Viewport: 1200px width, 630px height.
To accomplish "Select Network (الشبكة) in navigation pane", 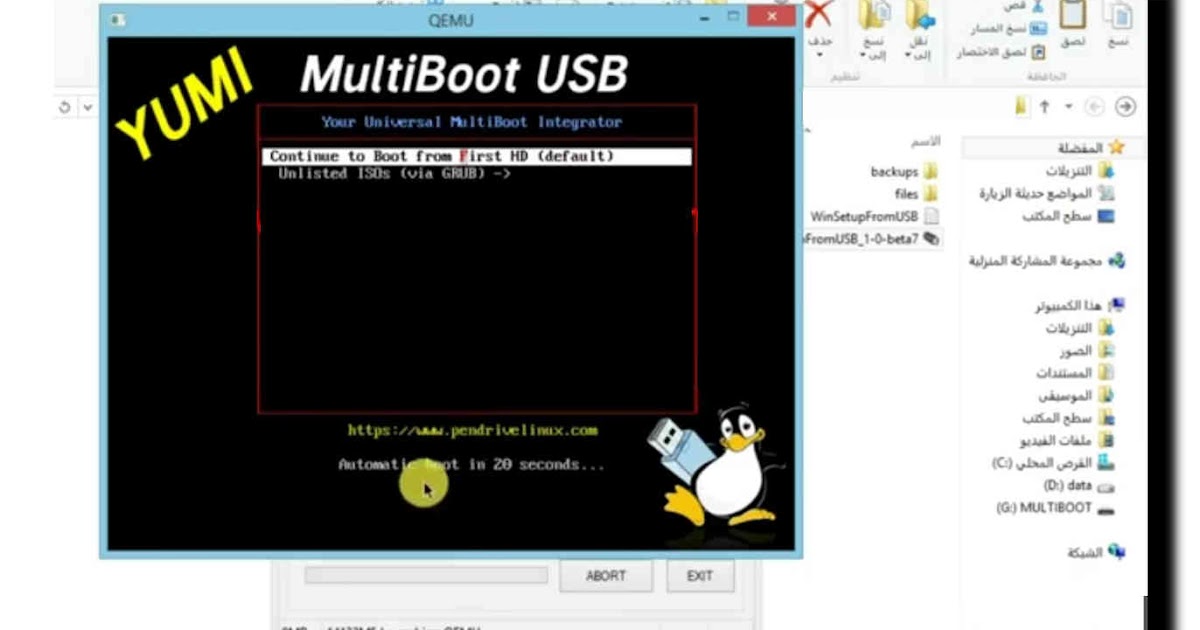I will [1097, 552].
